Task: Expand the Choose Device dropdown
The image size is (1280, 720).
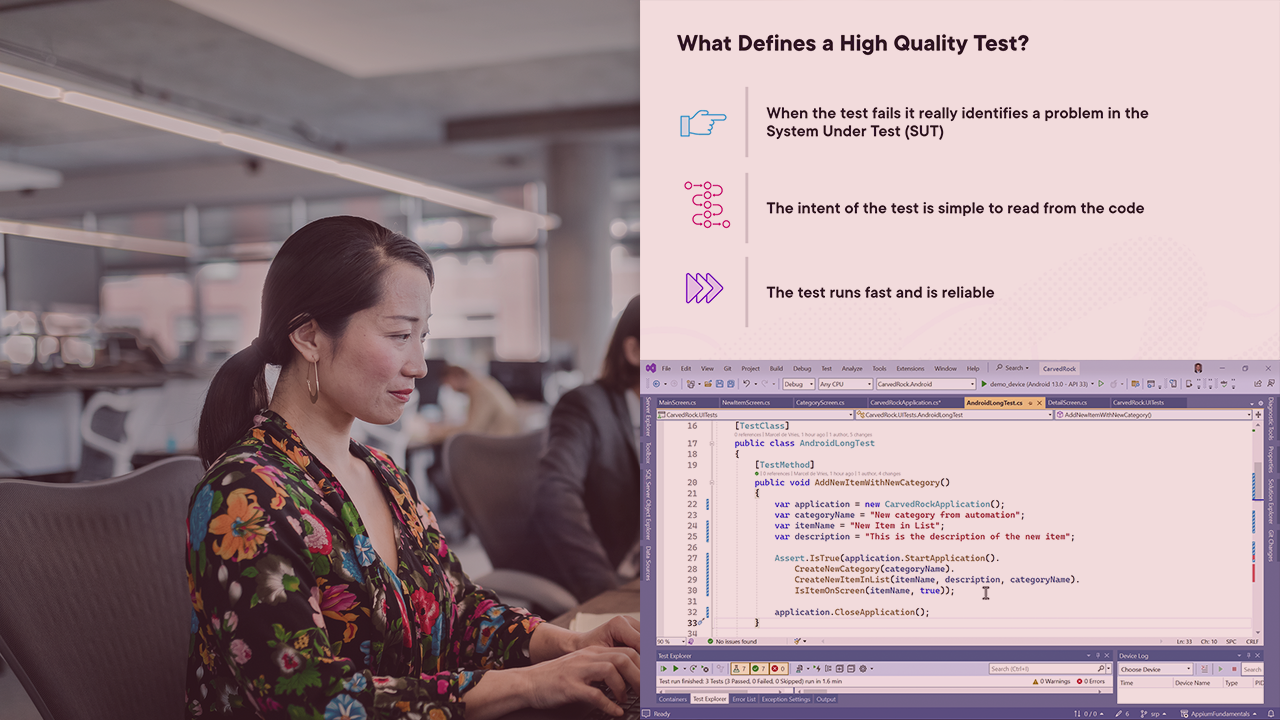Action: 1155,669
